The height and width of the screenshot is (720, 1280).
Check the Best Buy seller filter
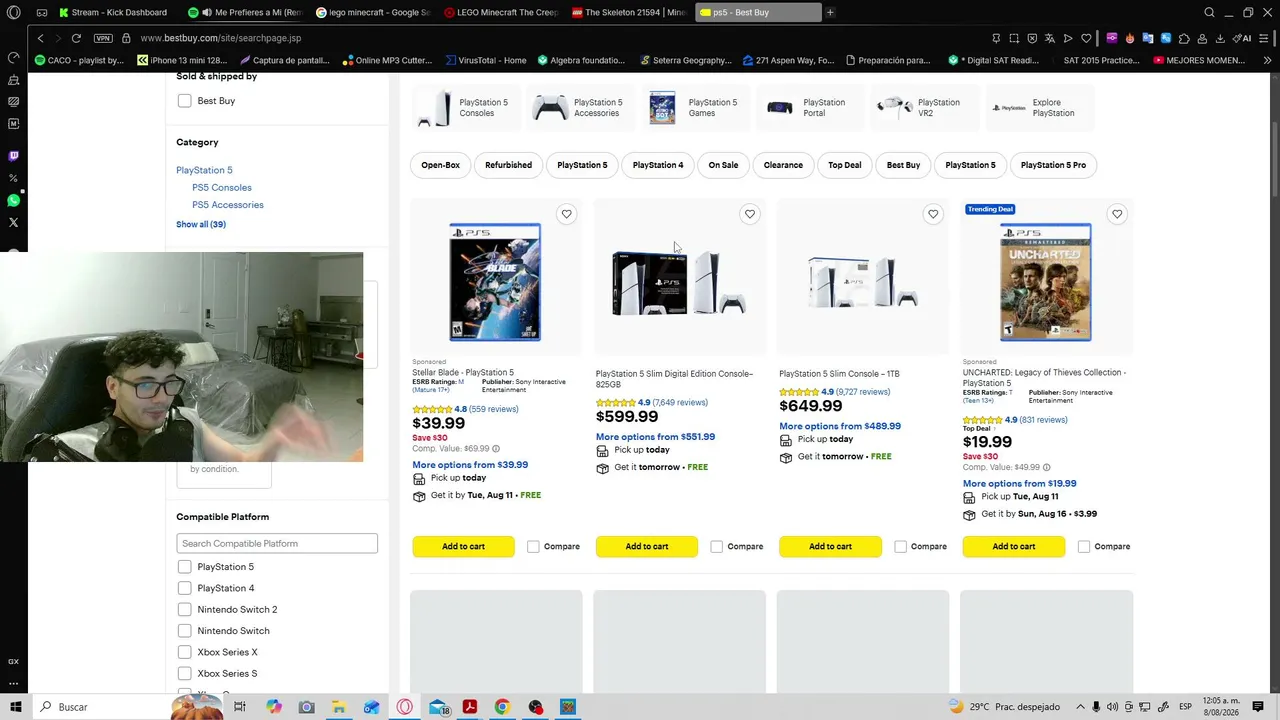(184, 101)
